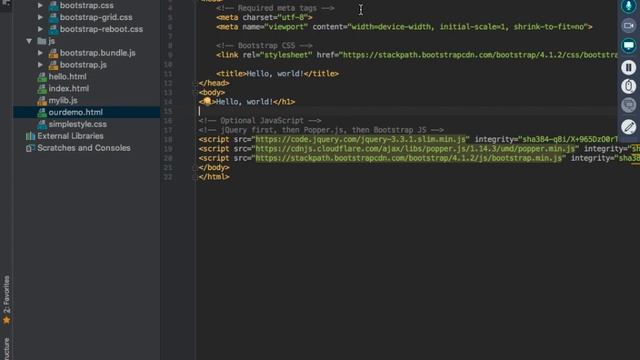Click line number 22 in gutter
Image resolution: width=640 pixels, height=360 pixels.
[x=168, y=177]
